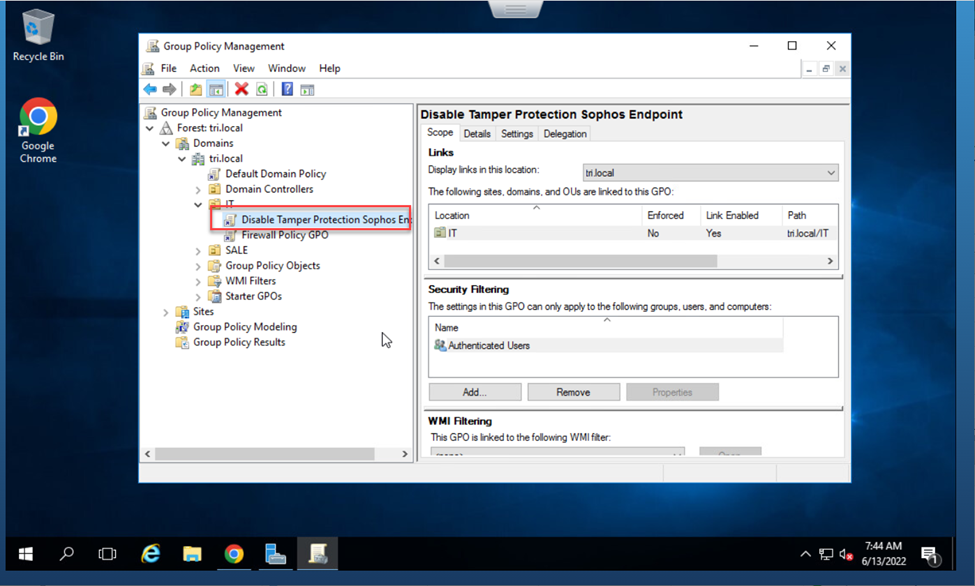975x586 pixels.
Task: Select Group Policy Management taskbar button
Action: pos(318,554)
